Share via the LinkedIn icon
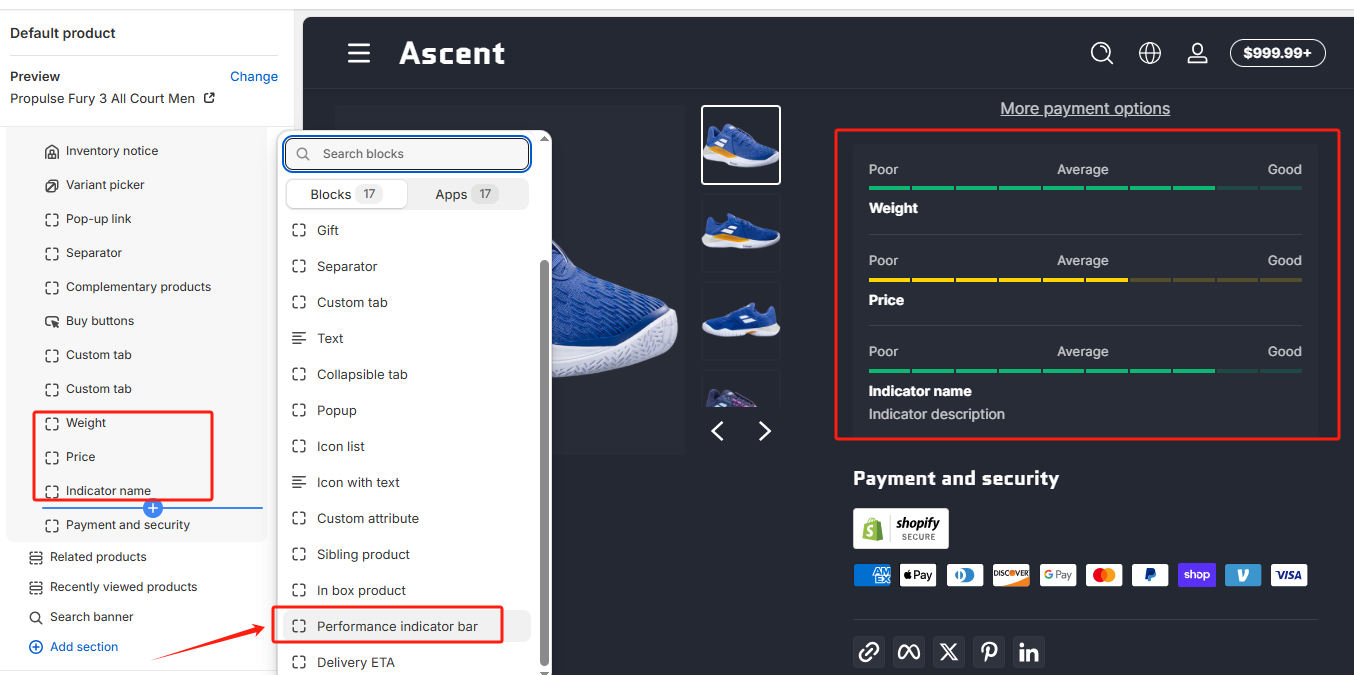 [1029, 652]
